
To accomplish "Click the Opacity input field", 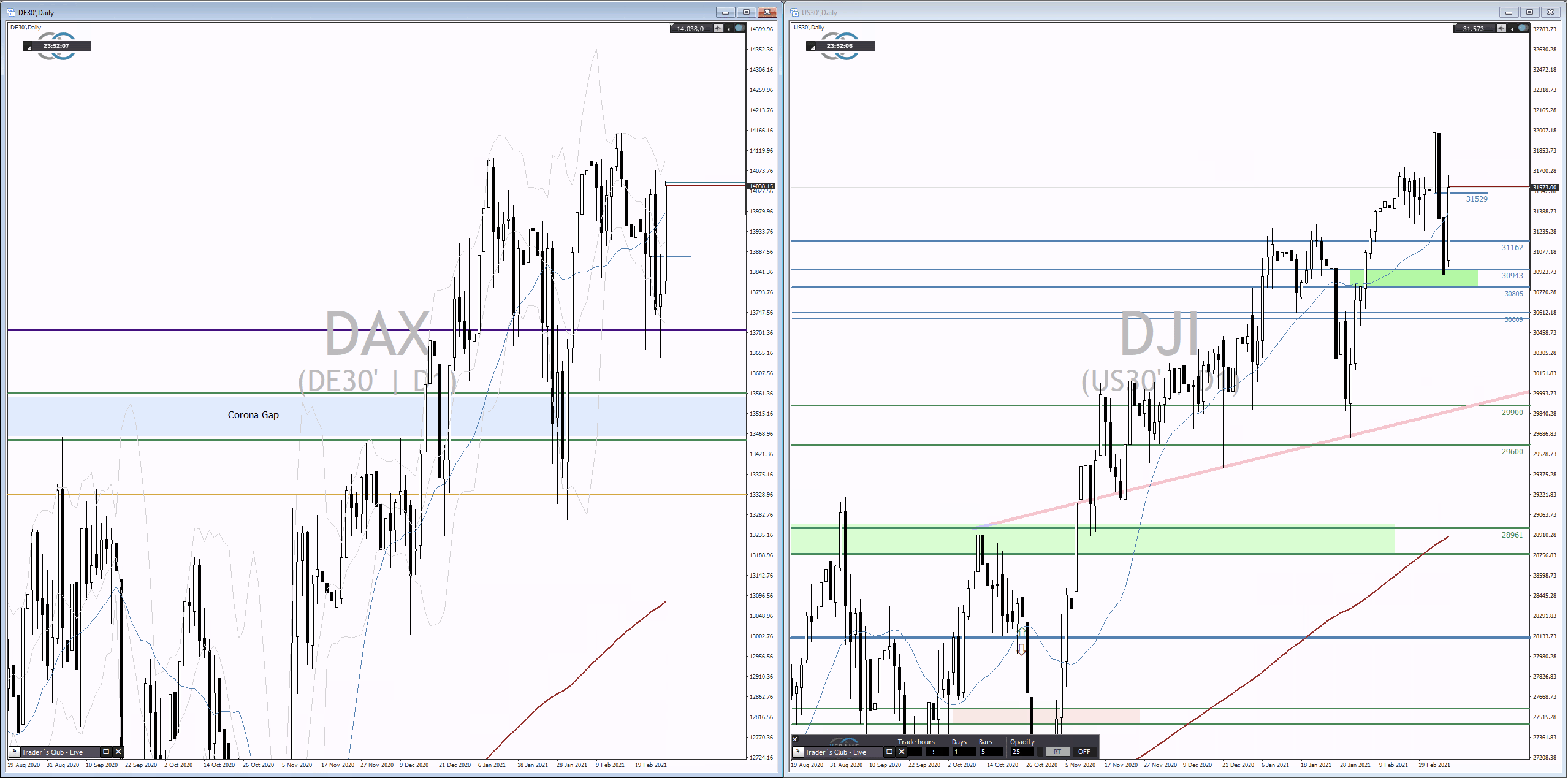I will pos(1022,752).
